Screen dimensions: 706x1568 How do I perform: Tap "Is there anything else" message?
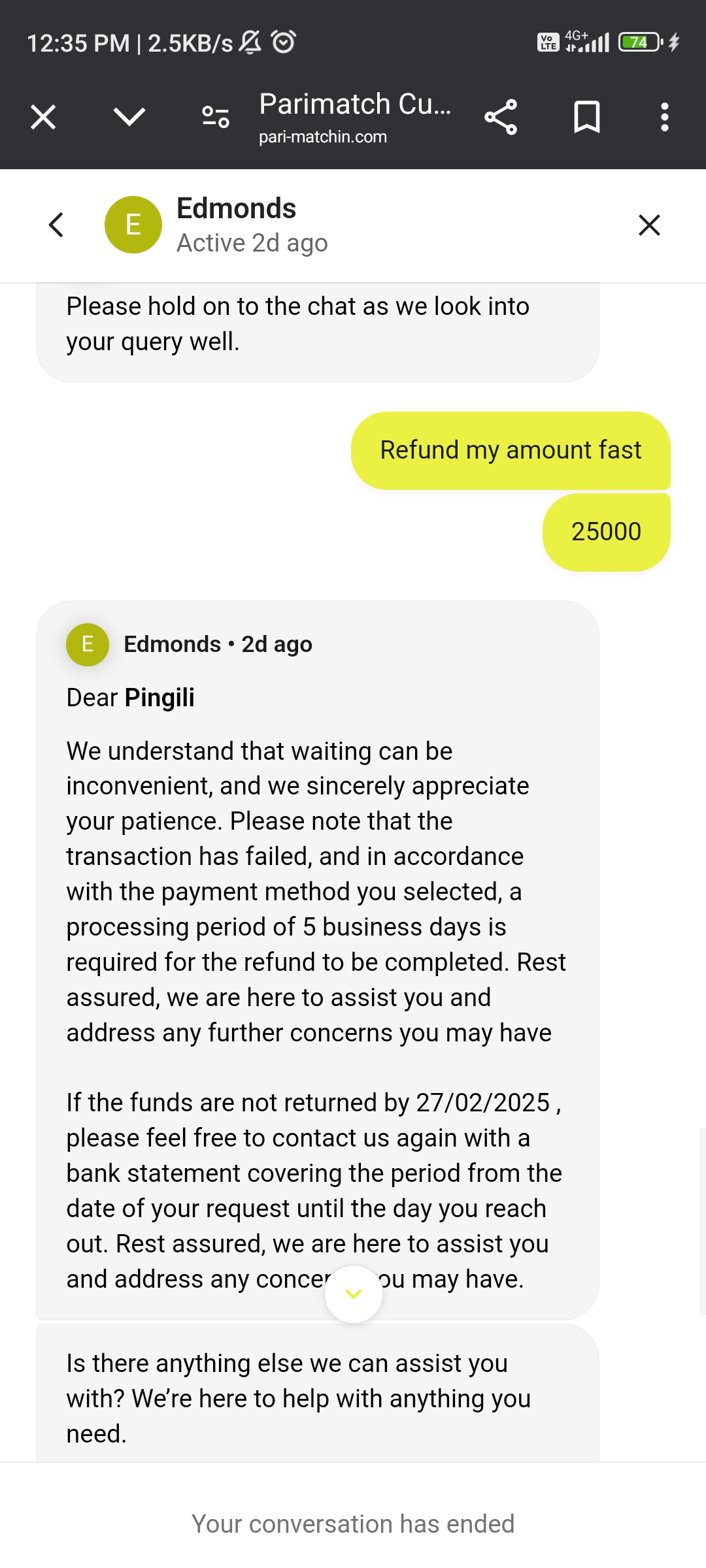[x=298, y=1398]
